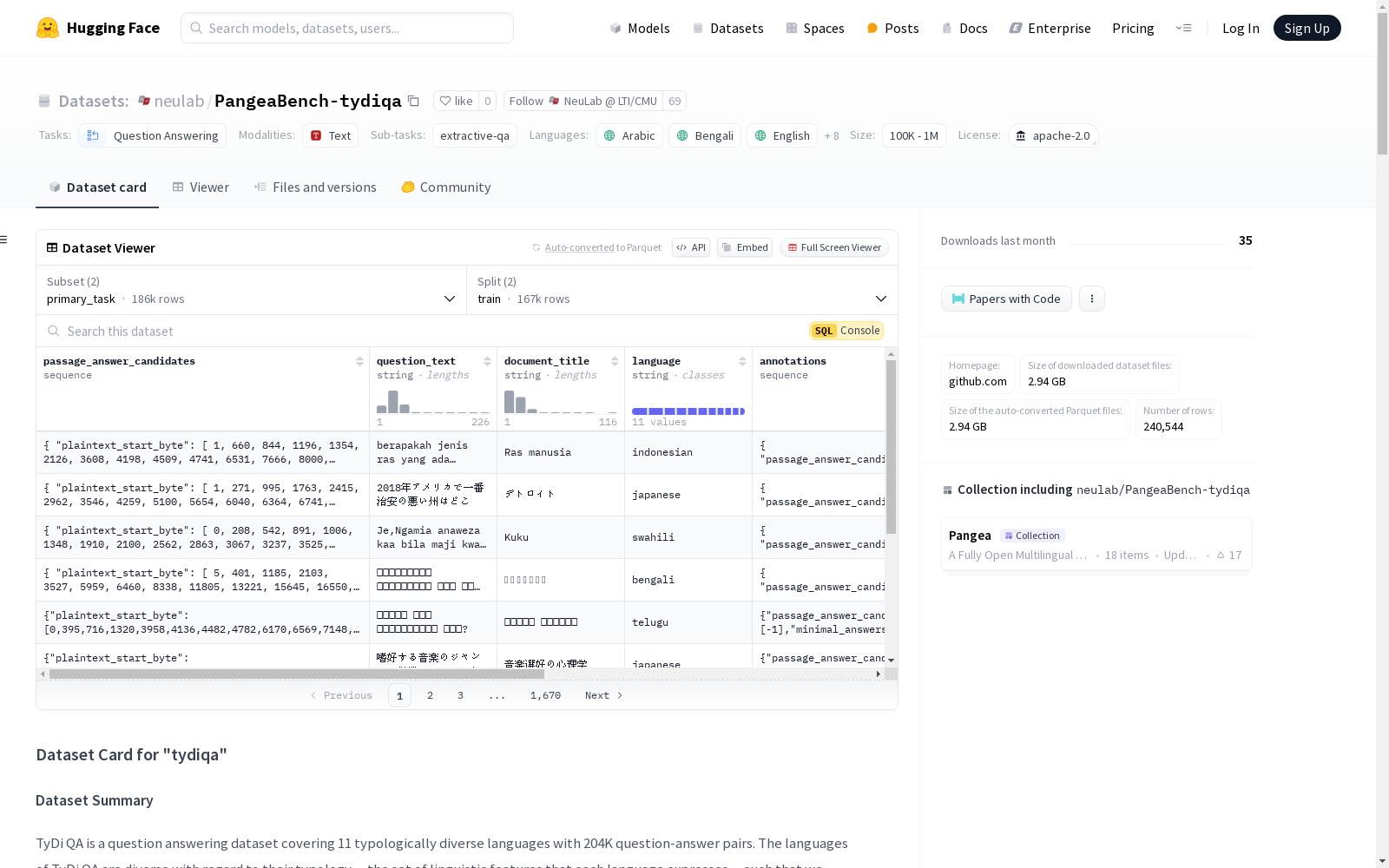The height and width of the screenshot is (868, 1389).
Task: Open the Docs navigation item
Action: 964,28
